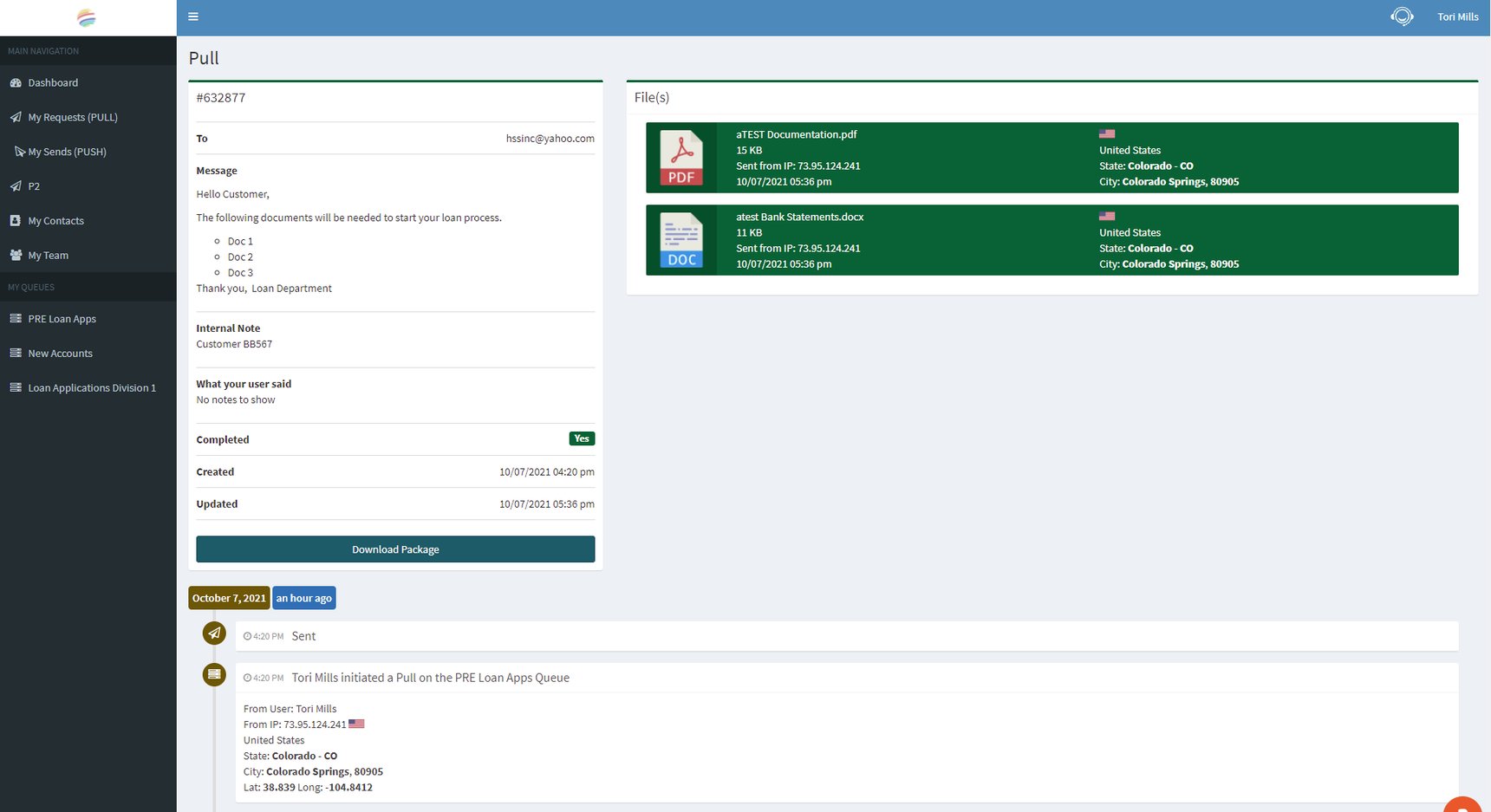Screen dimensions: 1491x812
Task: Click the 'Doc 1' list item
Action: [240, 242]
